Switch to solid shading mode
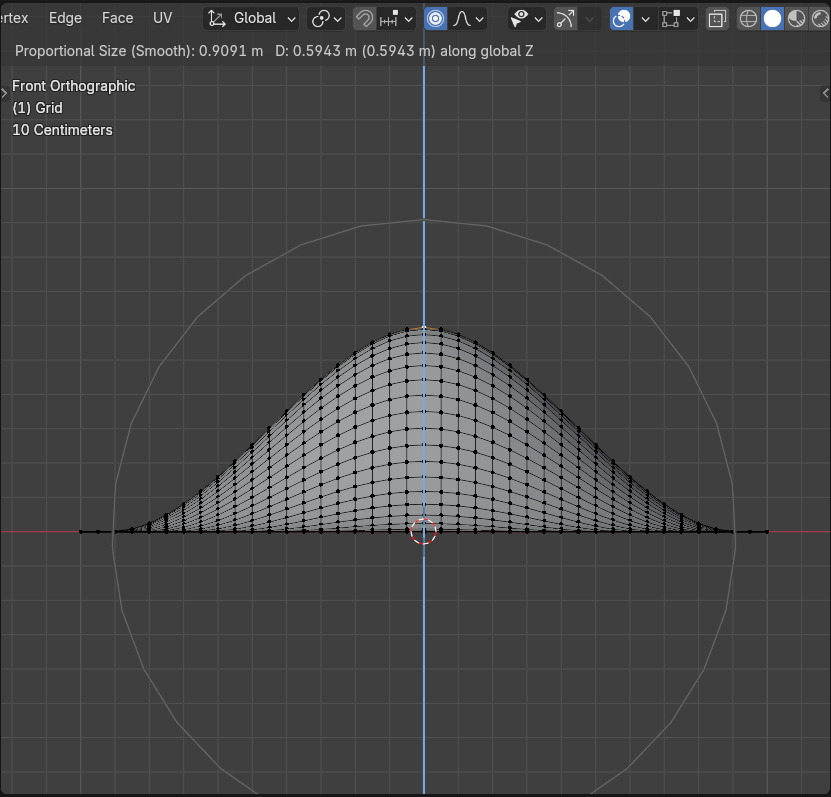Image resolution: width=831 pixels, height=797 pixels. tap(772, 18)
